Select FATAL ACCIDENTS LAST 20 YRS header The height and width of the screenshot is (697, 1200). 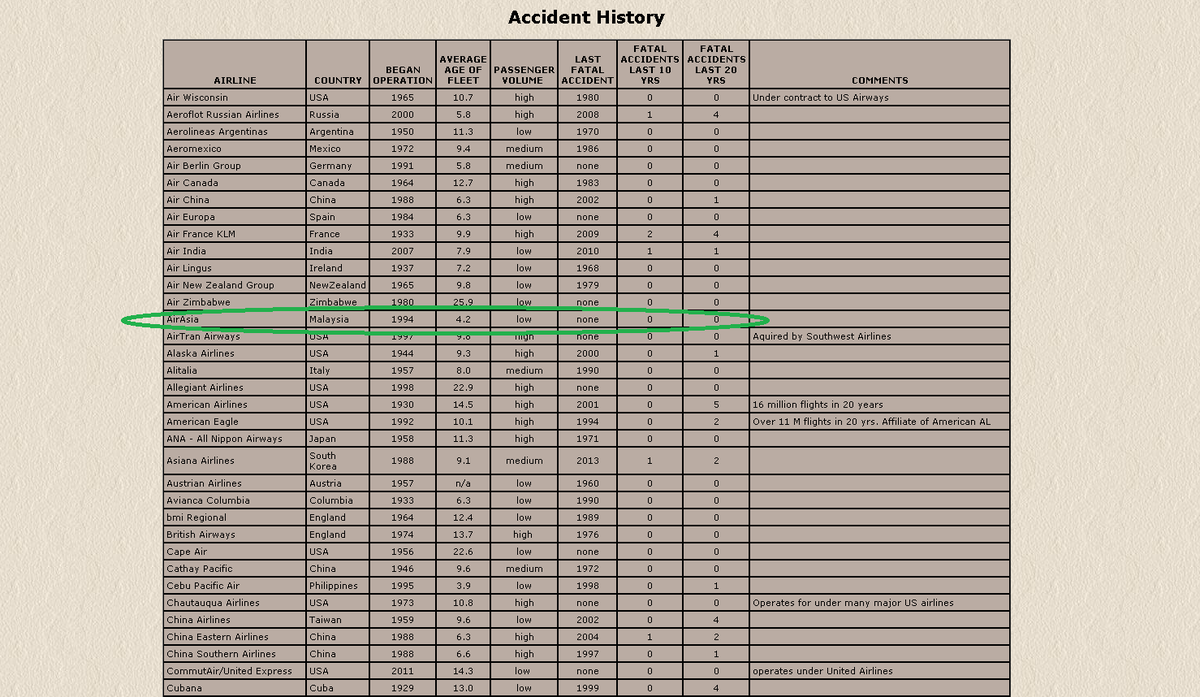coord(716,64)
